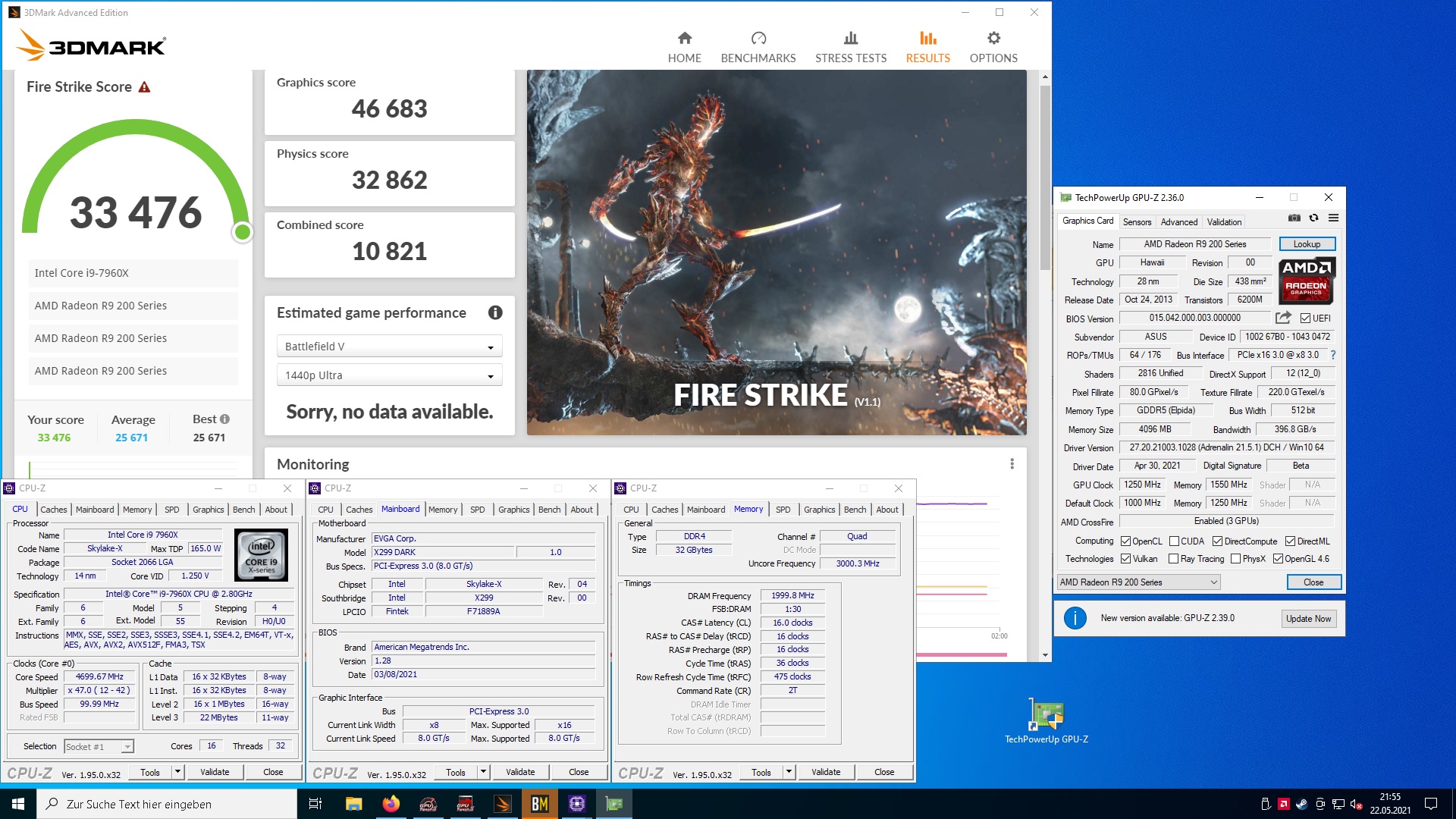
Task: Click Validate in the first CPU-Z window
Action: (x=215, y=772)
